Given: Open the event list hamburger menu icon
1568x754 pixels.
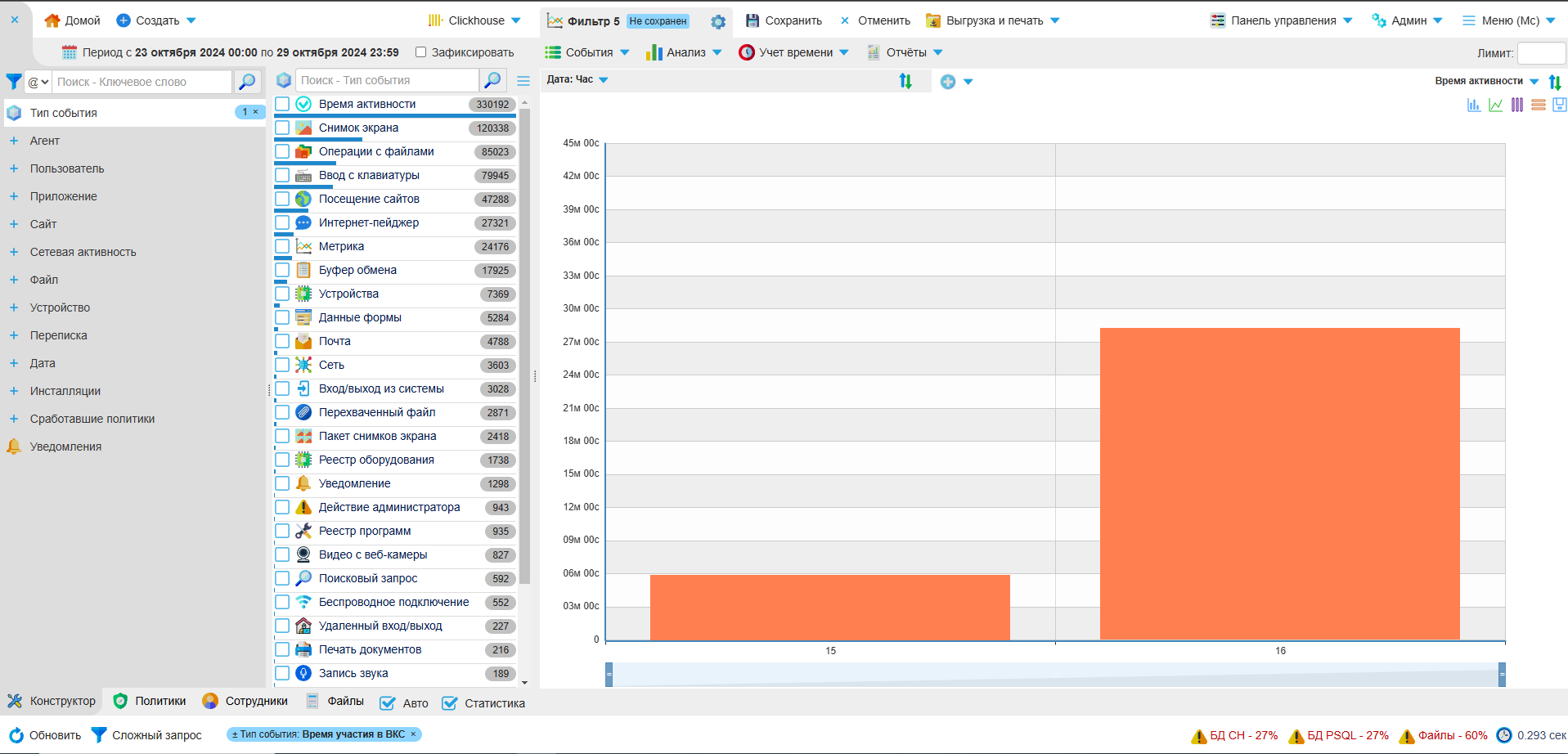Looking at the screenshot, I should [523, 81].
